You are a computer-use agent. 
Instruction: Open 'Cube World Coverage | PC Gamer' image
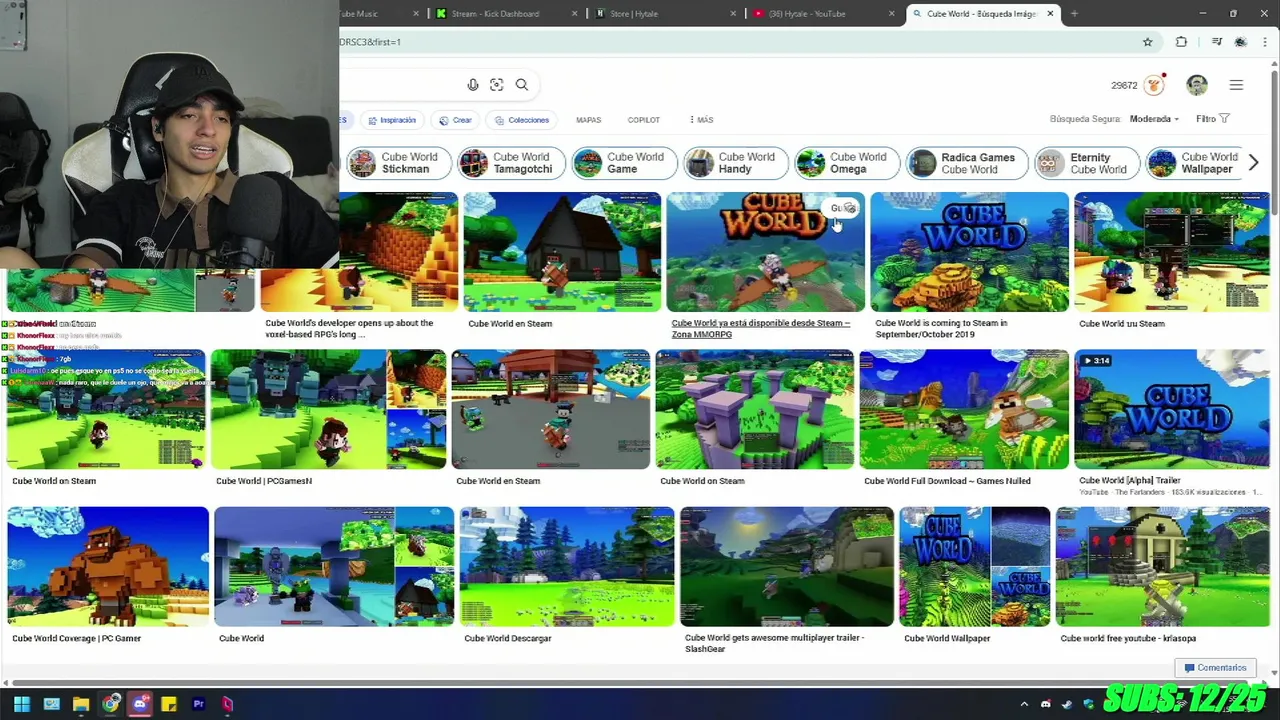tap(108, 566)
